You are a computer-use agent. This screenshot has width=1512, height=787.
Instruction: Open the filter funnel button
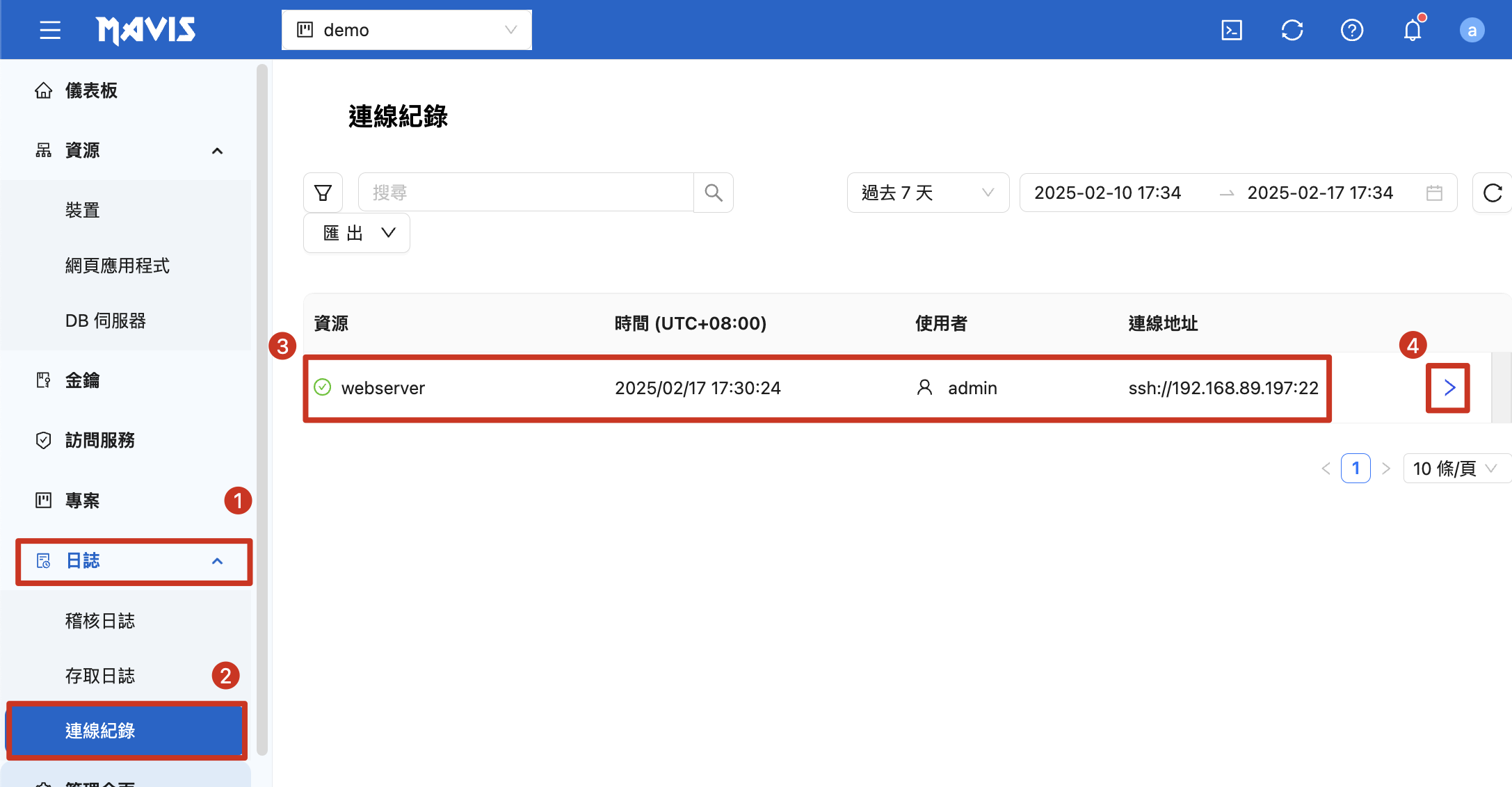tap(323, 193)
